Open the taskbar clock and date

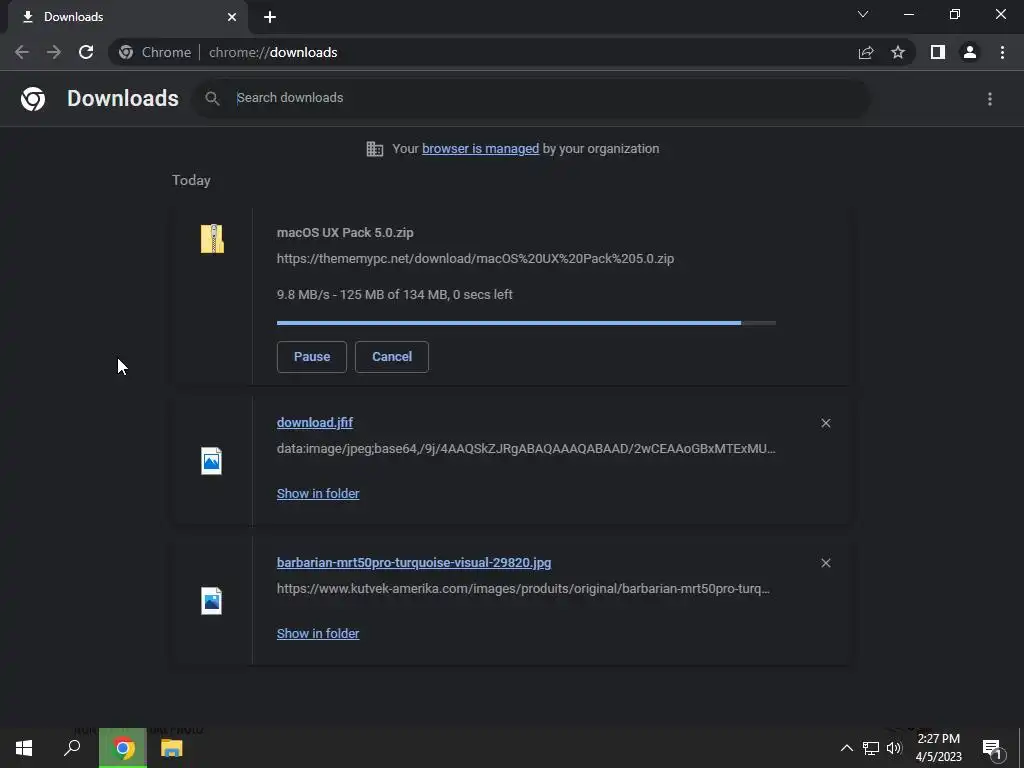tap(938, 748)
